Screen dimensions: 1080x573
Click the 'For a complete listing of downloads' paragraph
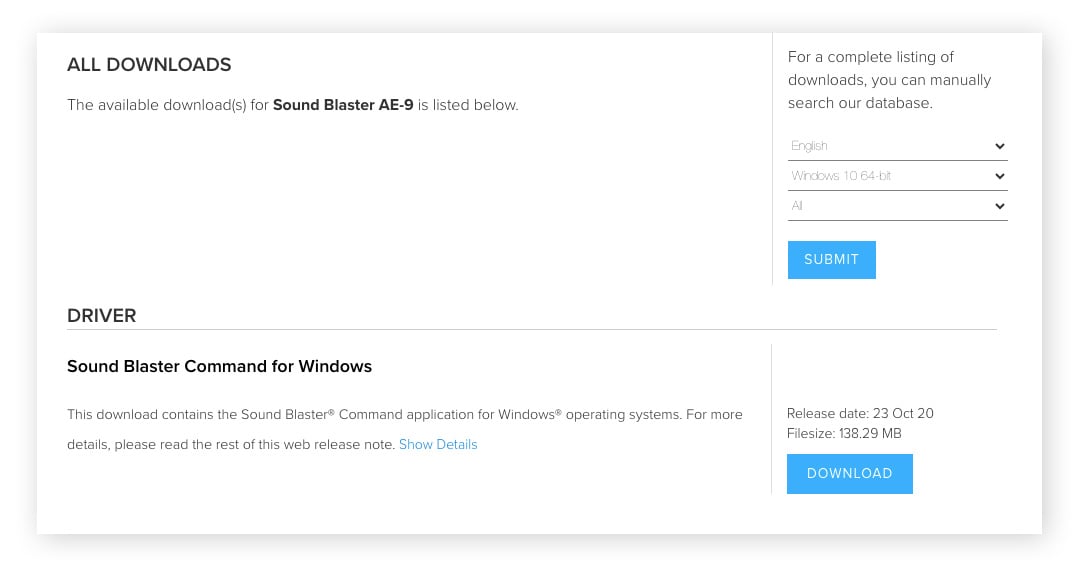pos(889,80)
